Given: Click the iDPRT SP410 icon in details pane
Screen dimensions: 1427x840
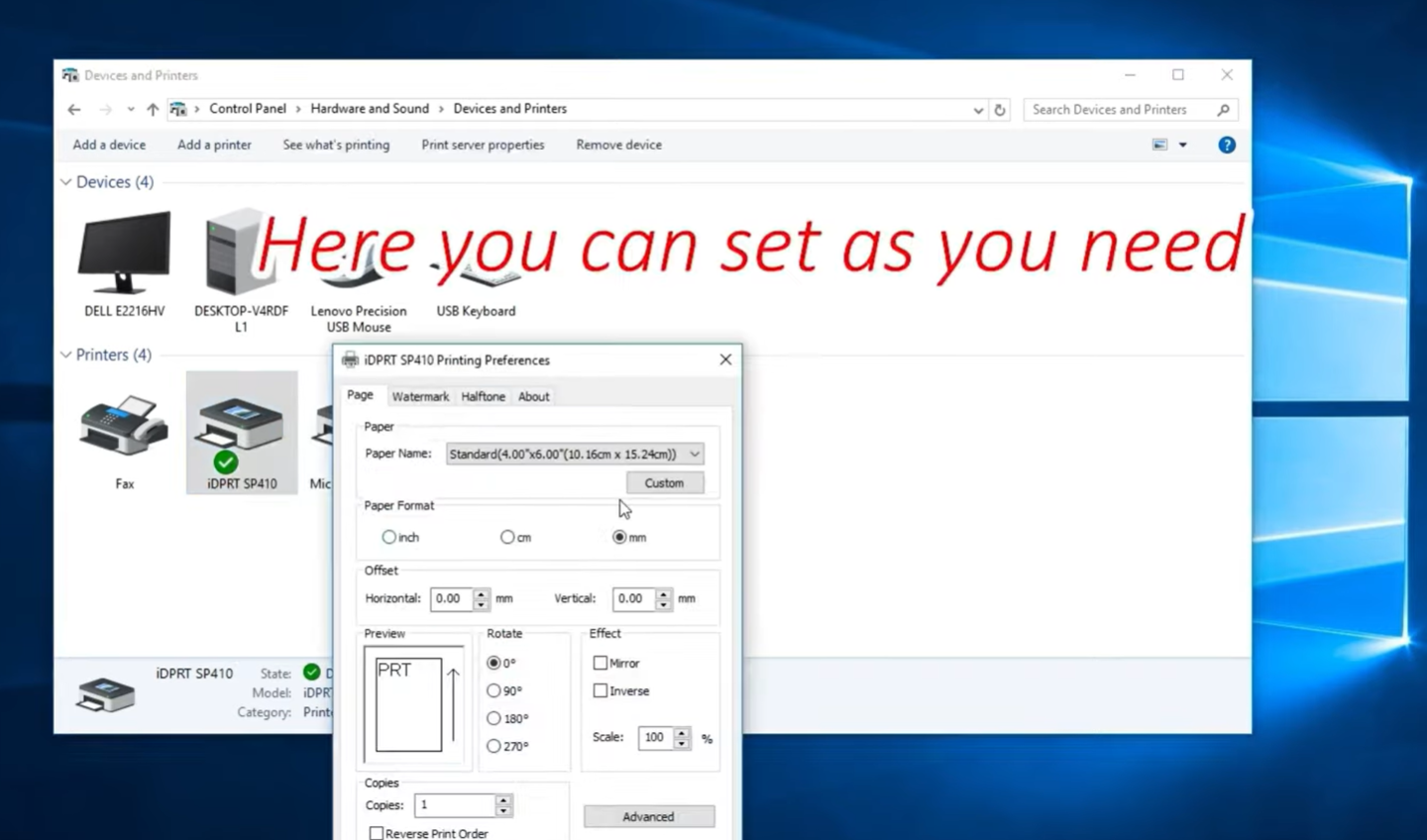Looking at the screenshot, I should point(105,693).
